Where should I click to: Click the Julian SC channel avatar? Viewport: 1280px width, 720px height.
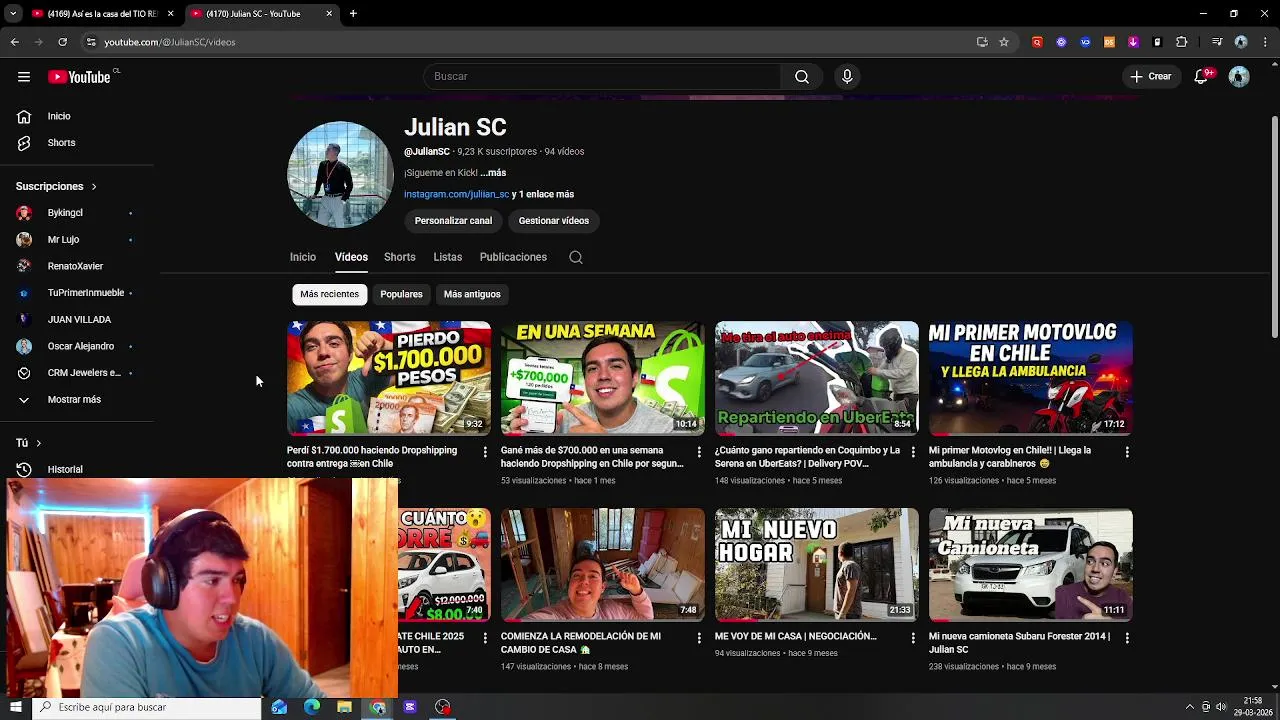coord(340,175)
